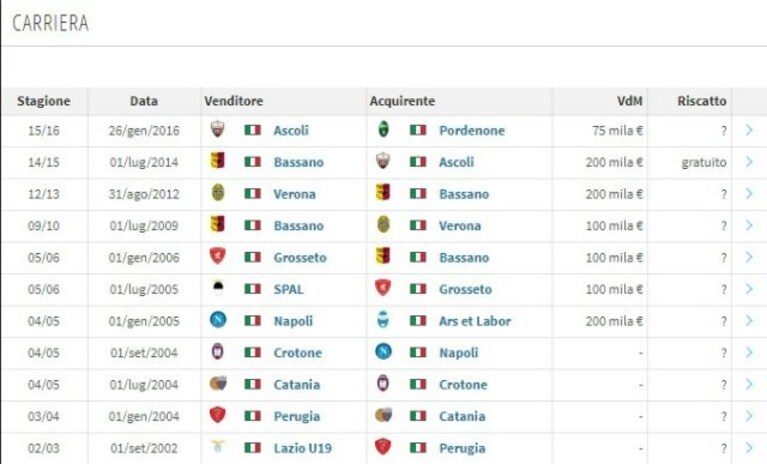Expand arrow for 02/03 Perugia transfer row
767x464 pixels.
pos(749,448)
